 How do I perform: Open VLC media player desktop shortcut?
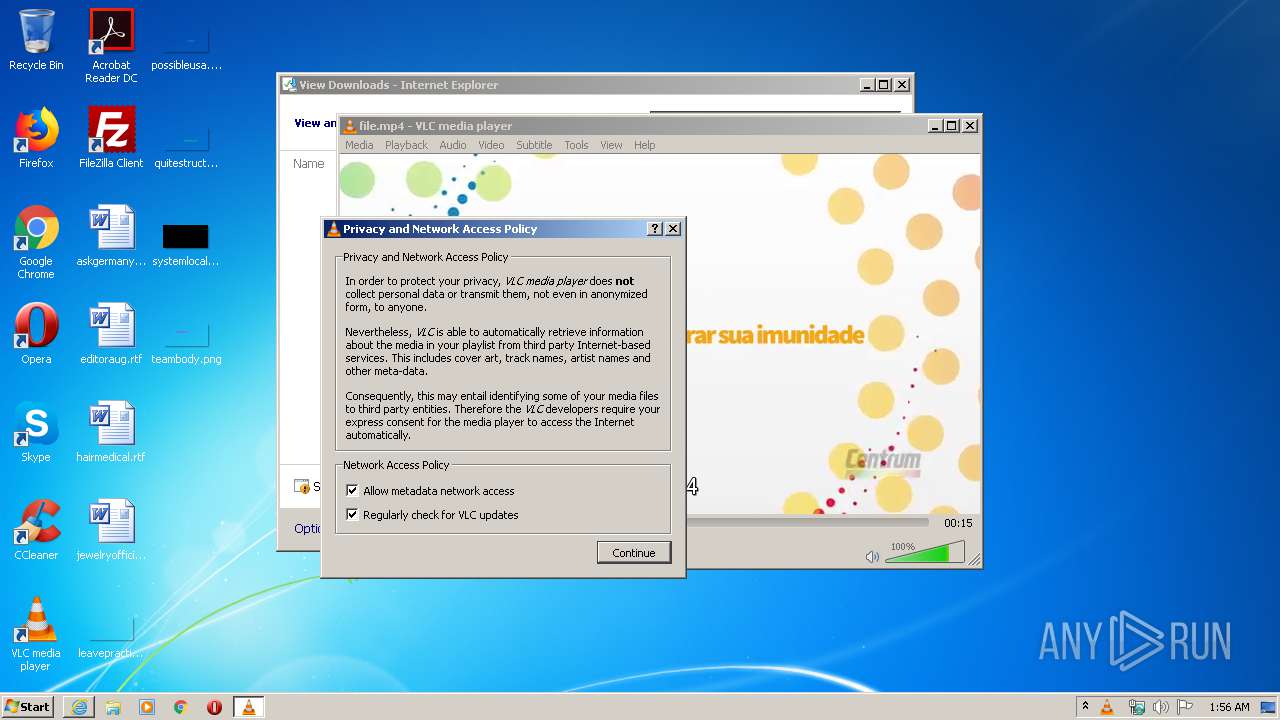point(36,634)
